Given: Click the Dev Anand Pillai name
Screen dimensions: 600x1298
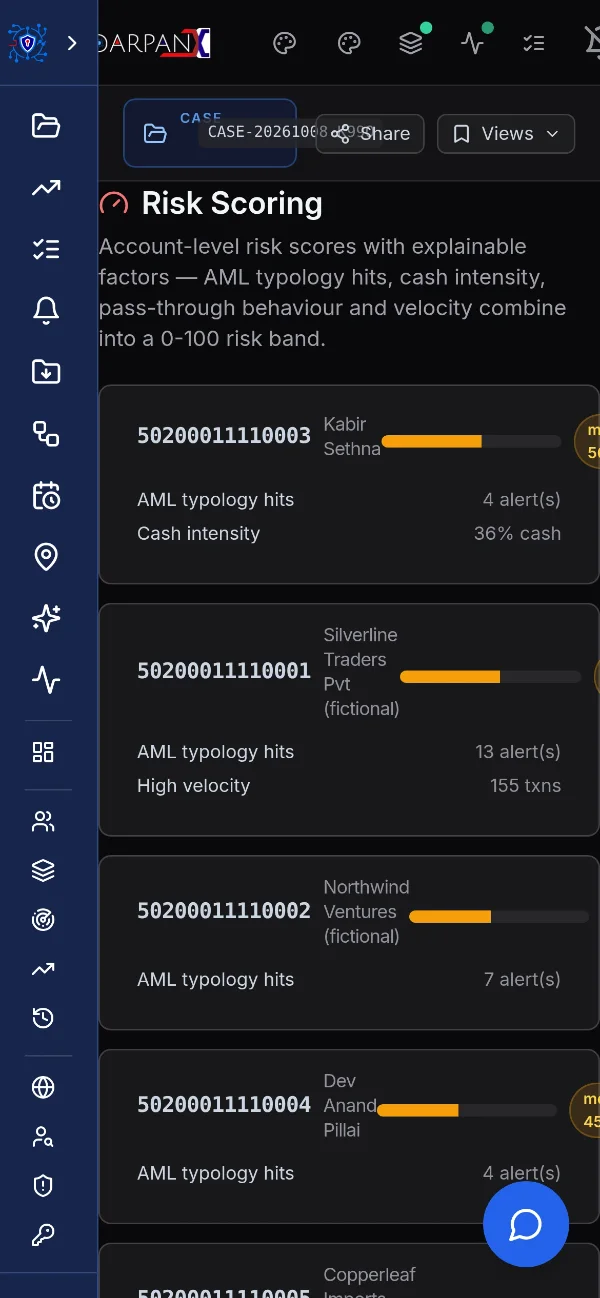Looking at the screenshot, I should pyautogui.click(x=350, y=1106).
